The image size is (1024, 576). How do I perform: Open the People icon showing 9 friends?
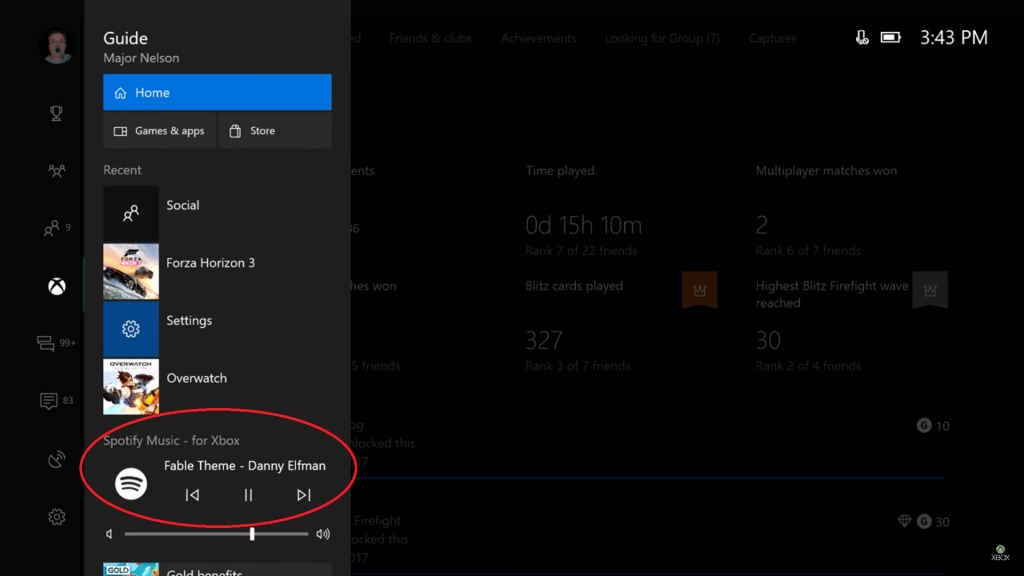point(52,228)
